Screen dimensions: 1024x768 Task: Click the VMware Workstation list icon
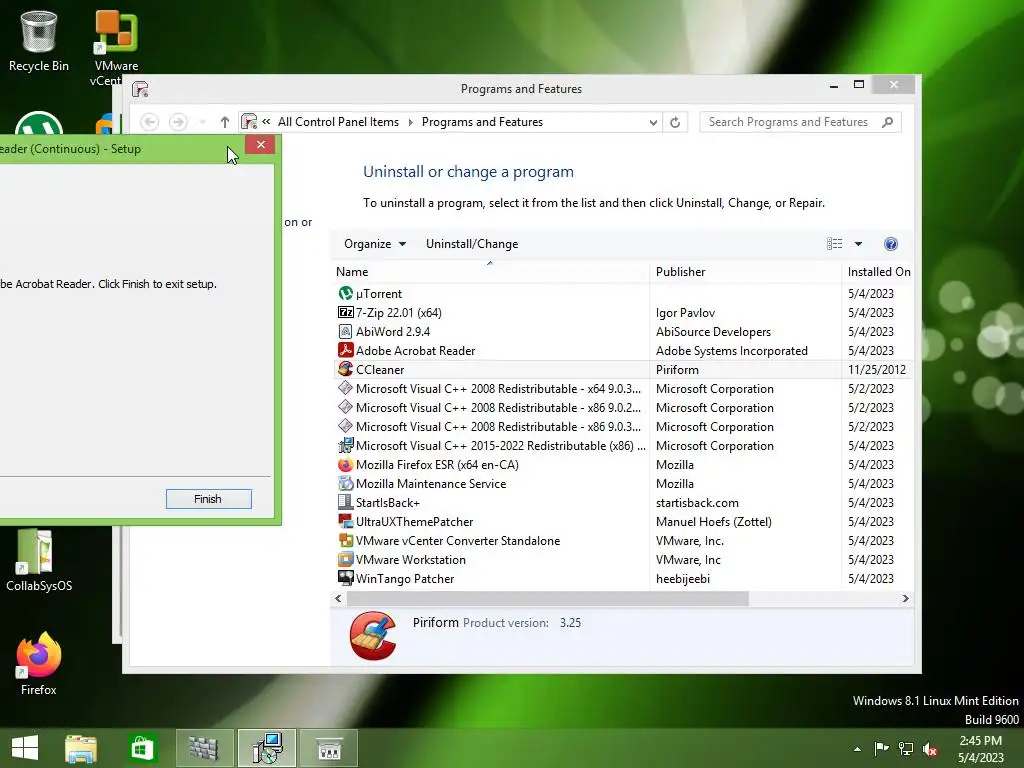[345, 560]
